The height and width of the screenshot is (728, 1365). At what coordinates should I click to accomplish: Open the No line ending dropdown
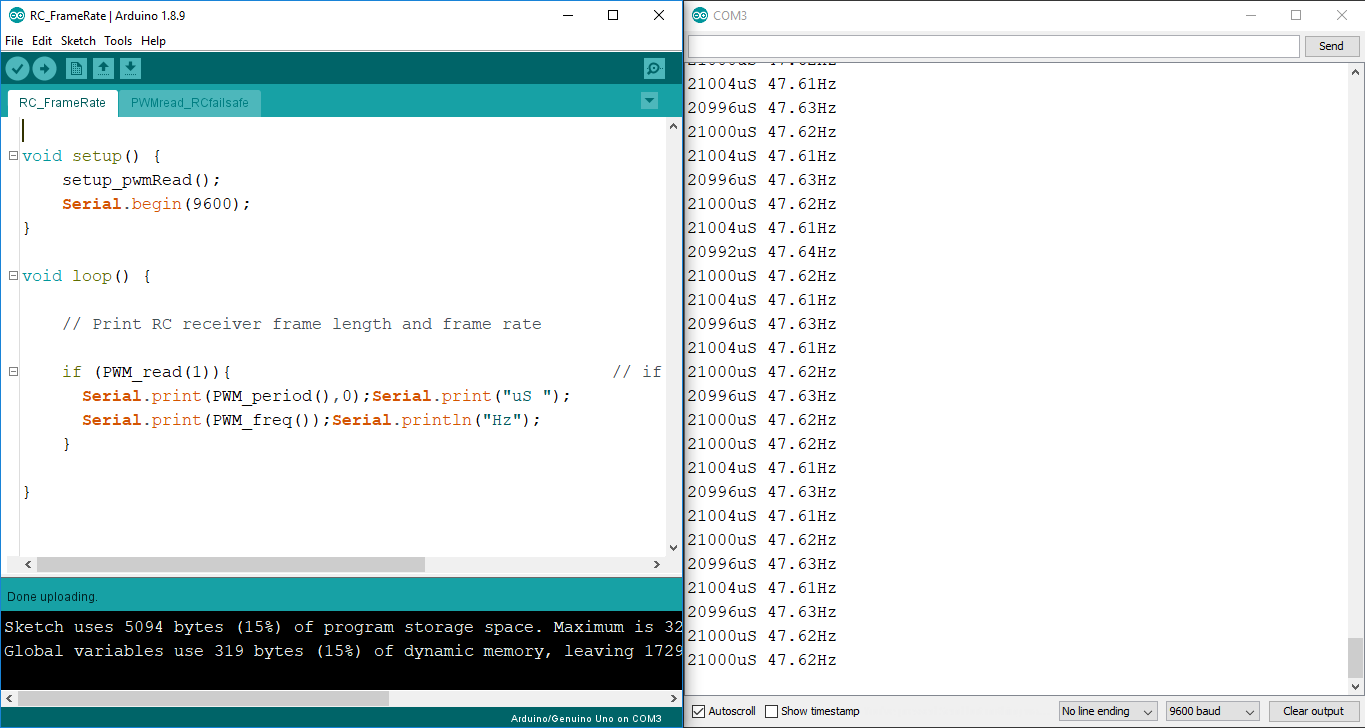click(1107, 711)
